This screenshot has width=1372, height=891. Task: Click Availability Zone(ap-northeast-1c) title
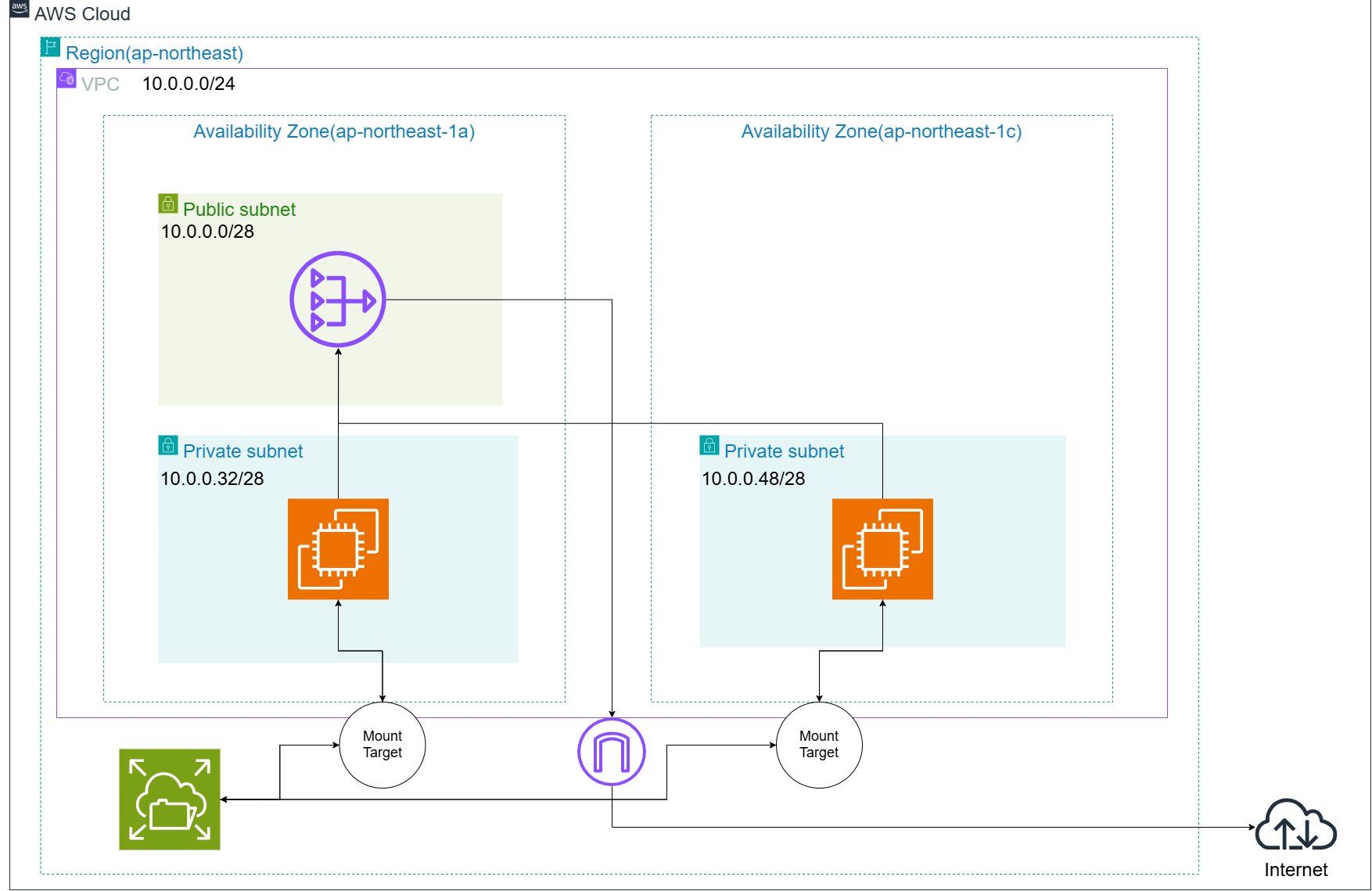(x=882, y=131)
